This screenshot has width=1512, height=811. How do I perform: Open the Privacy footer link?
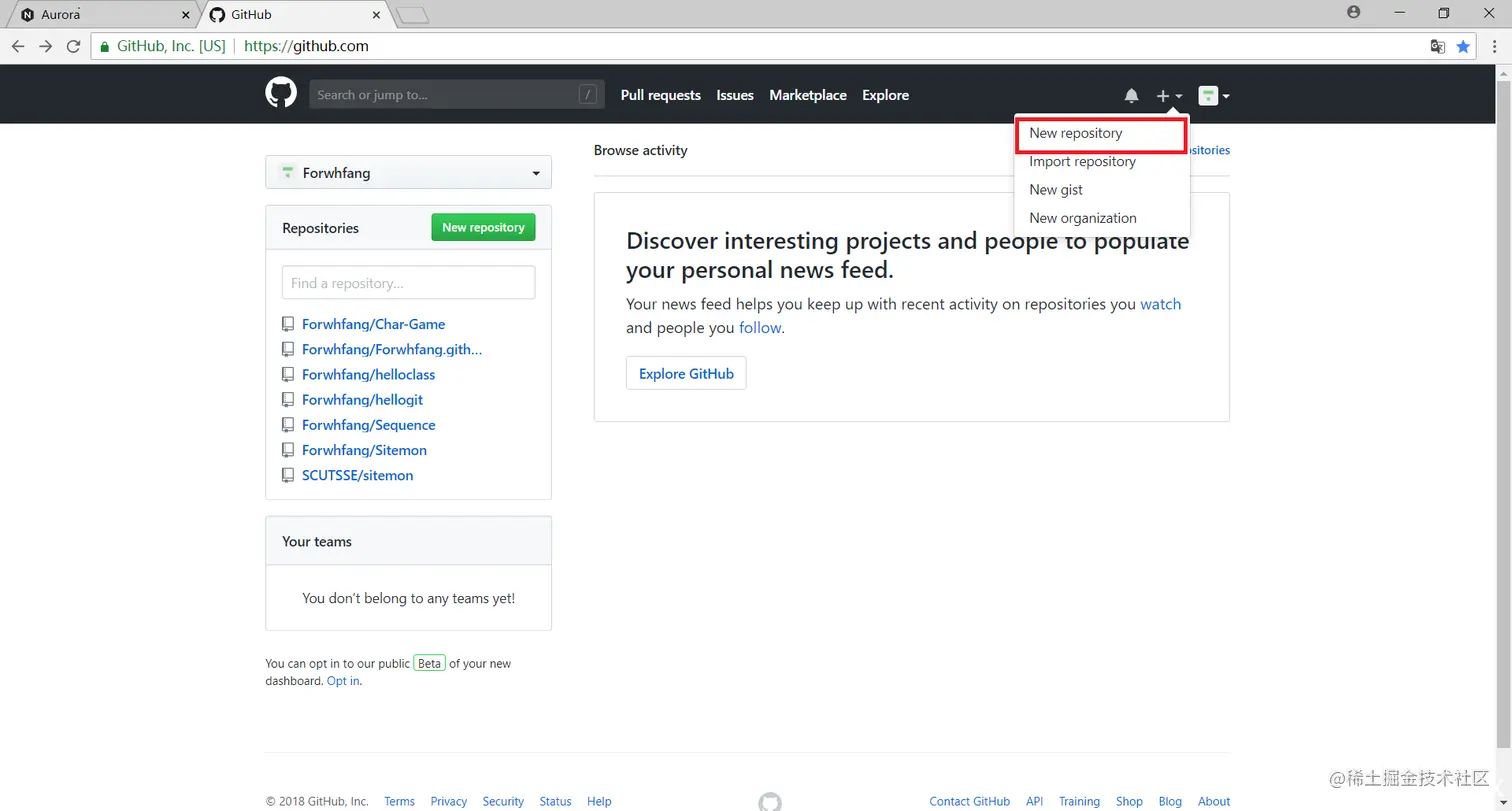click(x=449, y=801)
